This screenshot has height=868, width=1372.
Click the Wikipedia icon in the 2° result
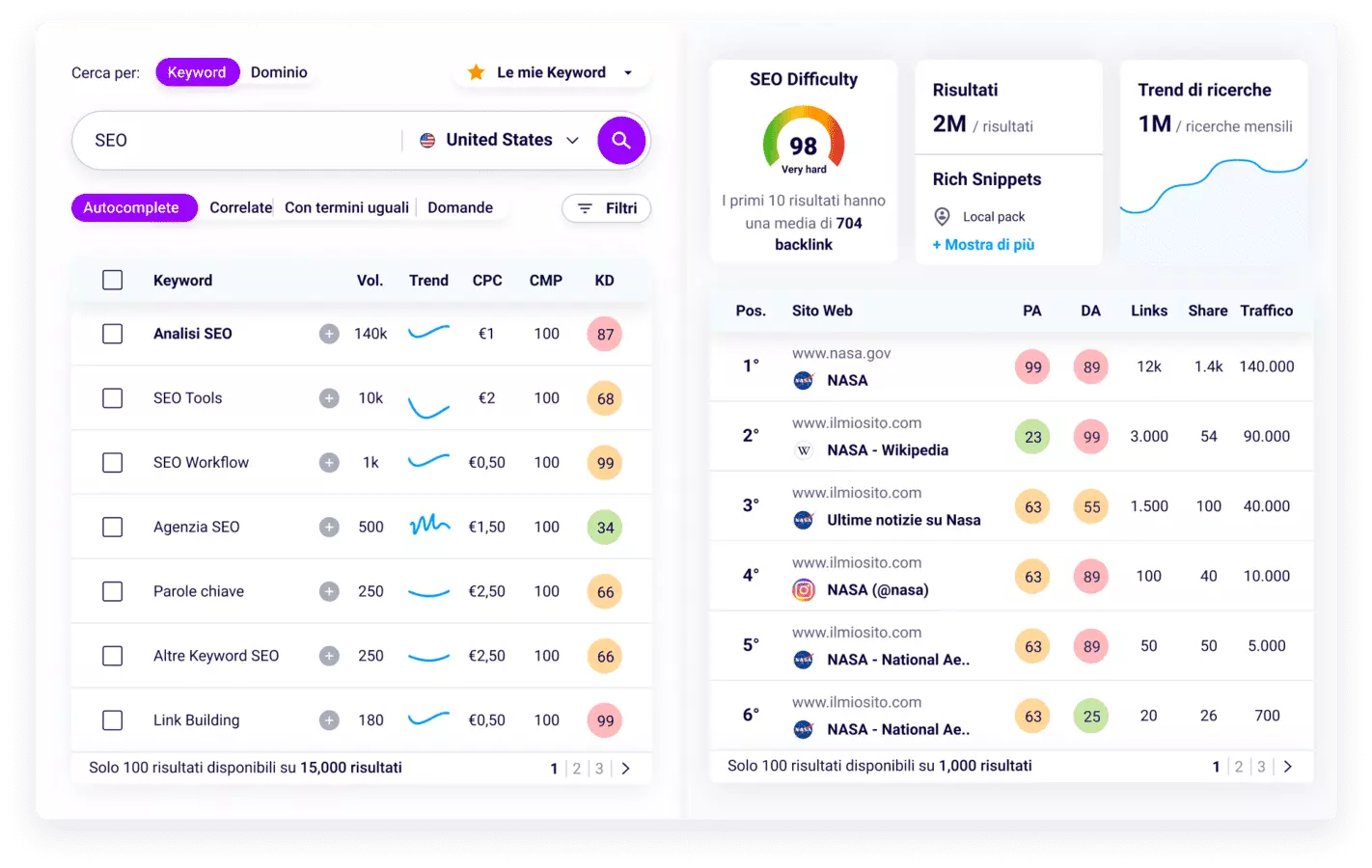[803, 450]
